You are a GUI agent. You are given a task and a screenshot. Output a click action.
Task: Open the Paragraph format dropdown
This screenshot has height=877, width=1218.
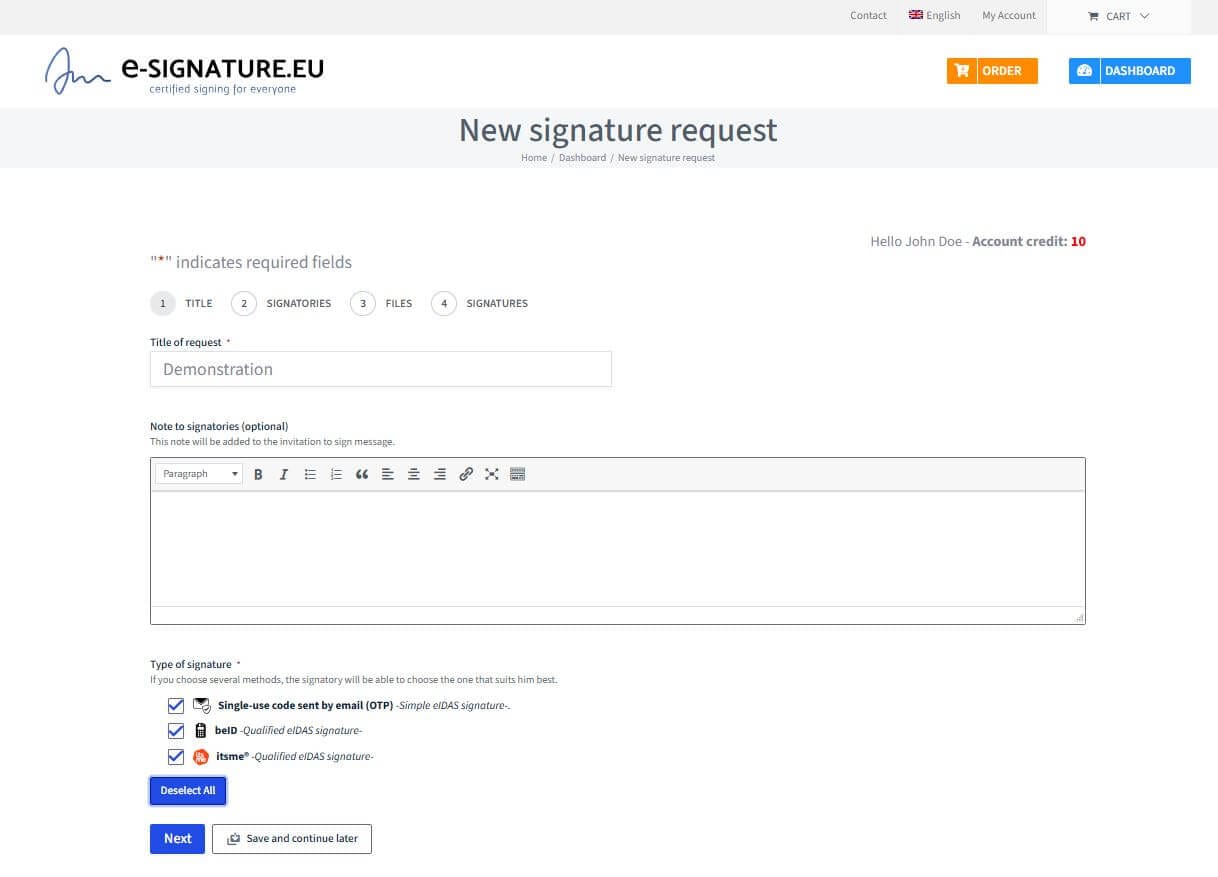[x=199, y=474]
